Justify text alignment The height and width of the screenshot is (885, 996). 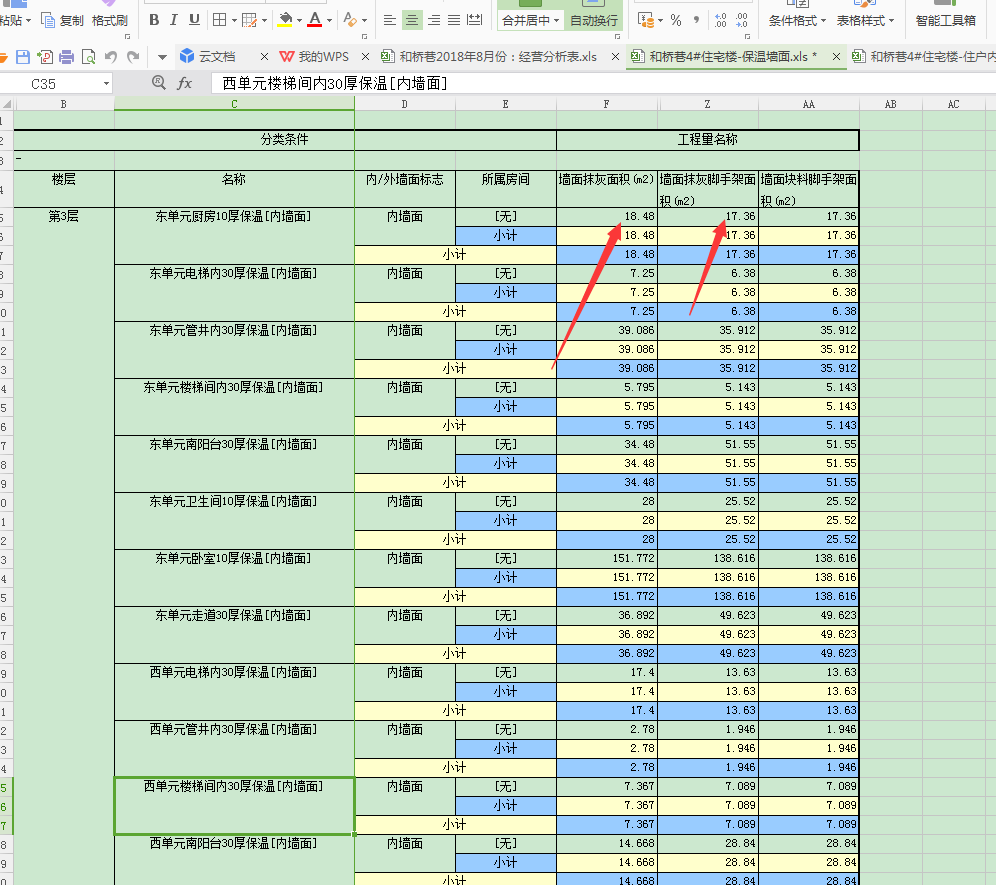tap(454, 20)
